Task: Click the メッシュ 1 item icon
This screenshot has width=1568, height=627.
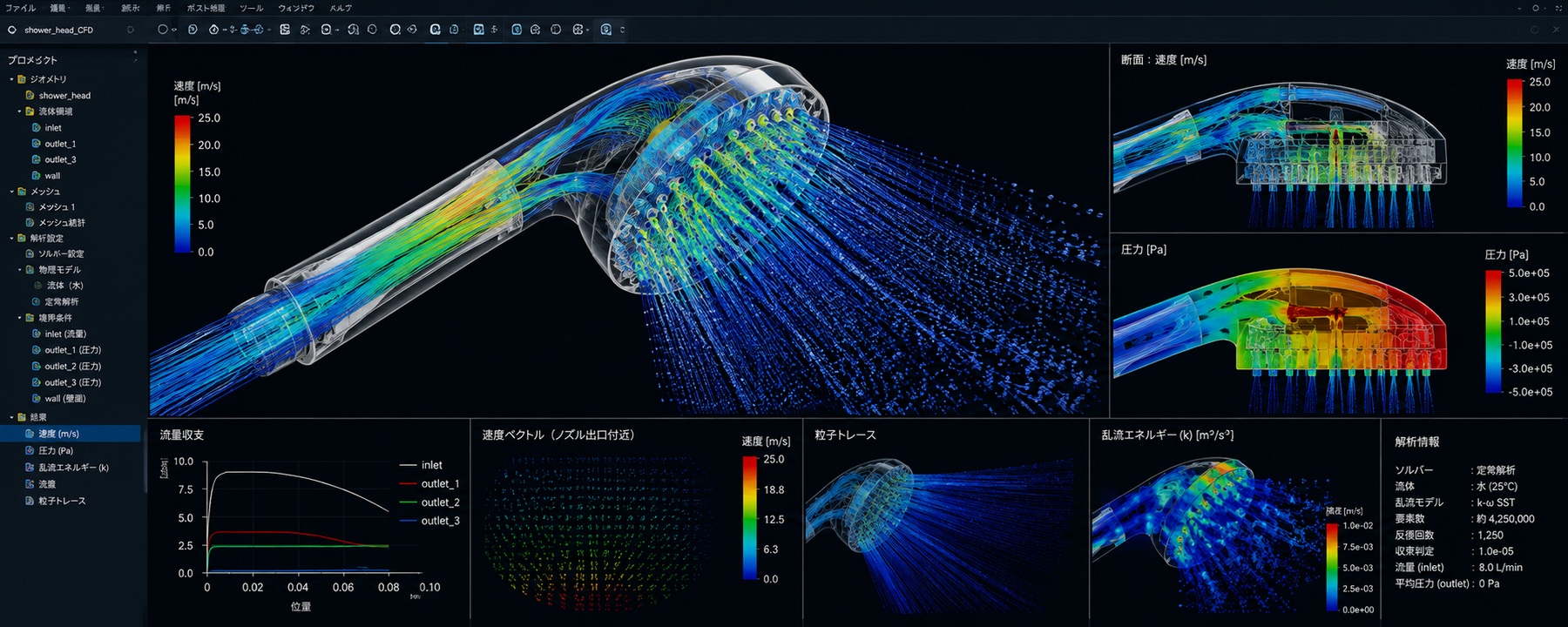Action: tap(30, 207)
